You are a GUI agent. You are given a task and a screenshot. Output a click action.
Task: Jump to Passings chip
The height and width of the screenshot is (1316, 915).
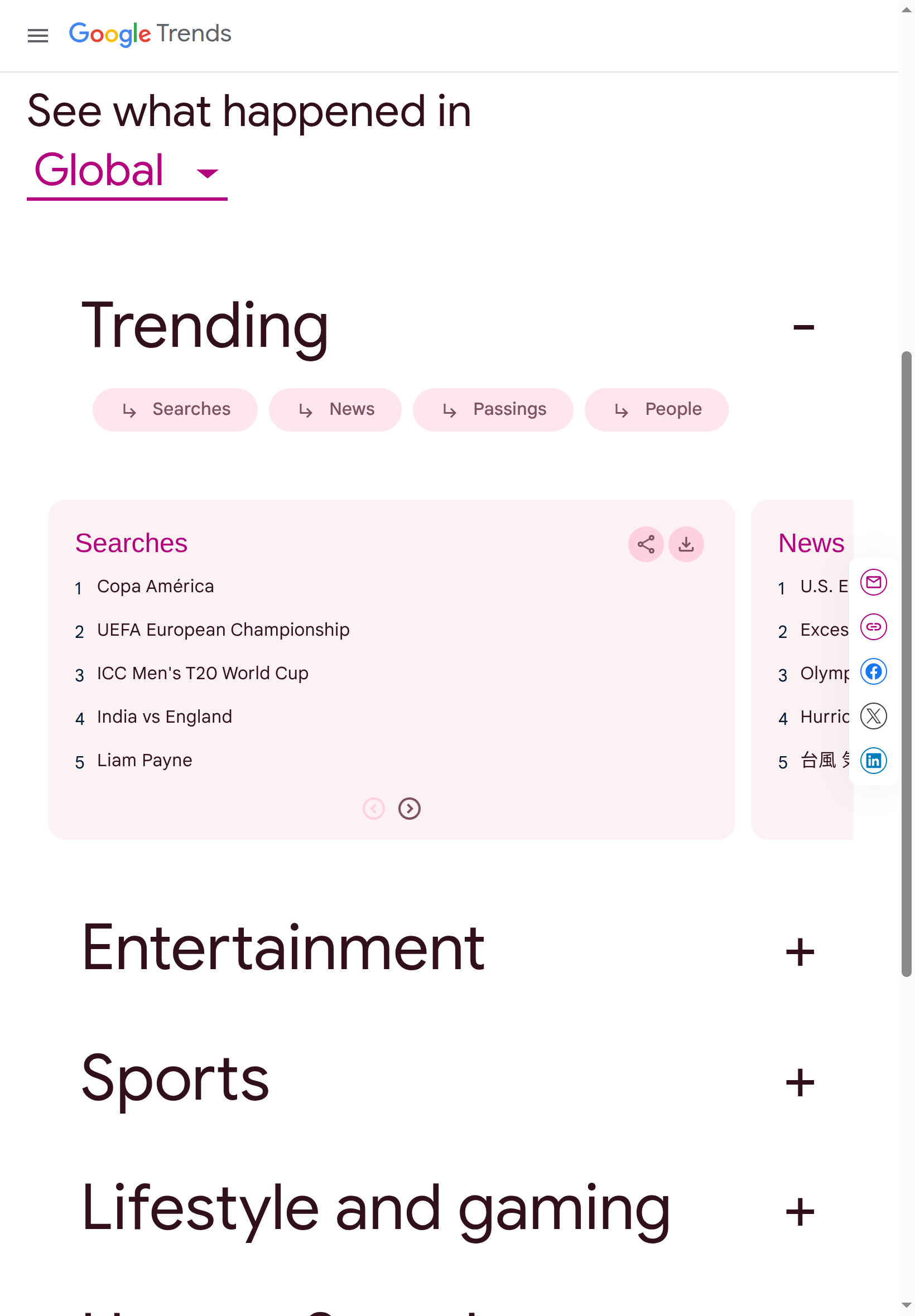pyautogui.click(x=493, y=410)
